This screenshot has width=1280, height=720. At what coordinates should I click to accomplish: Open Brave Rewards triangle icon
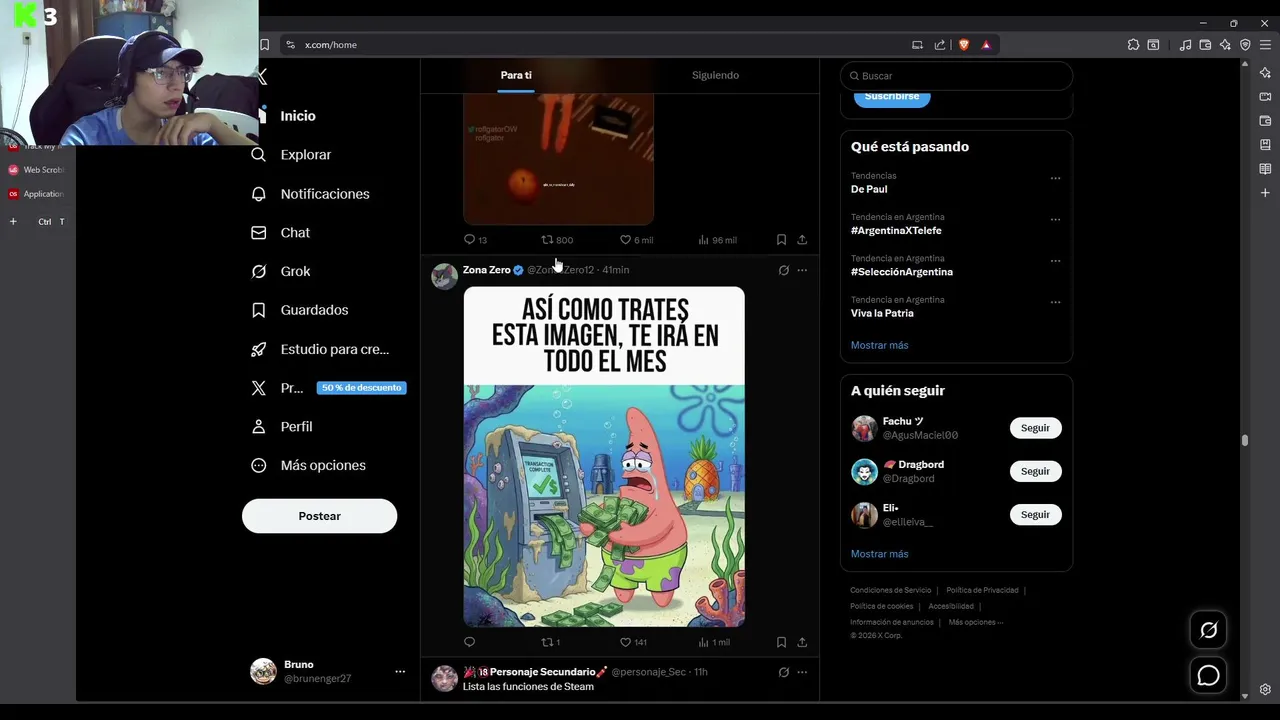pyautogui.click(x=986, y=45)
